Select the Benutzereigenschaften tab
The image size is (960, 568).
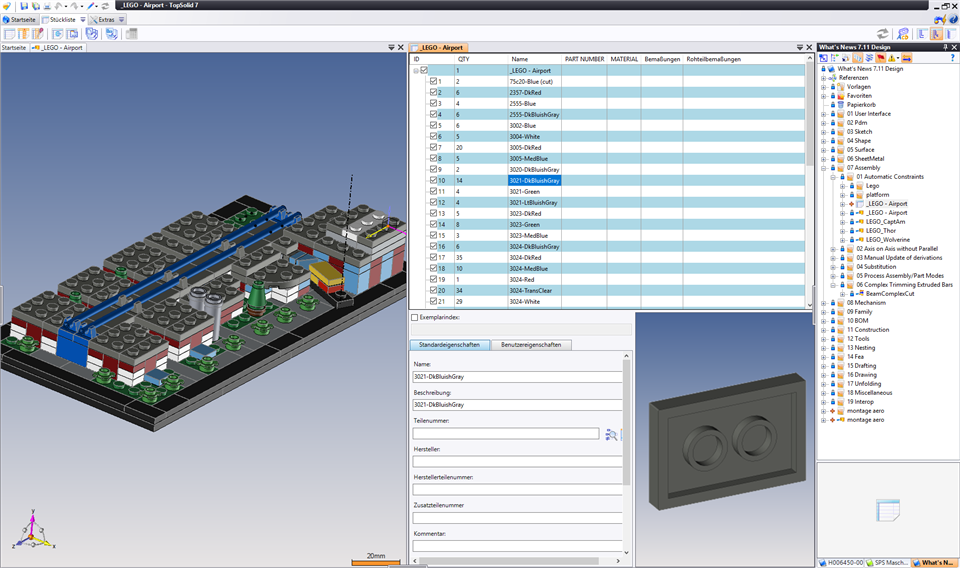pyautogui.click(x=531, y=345)
